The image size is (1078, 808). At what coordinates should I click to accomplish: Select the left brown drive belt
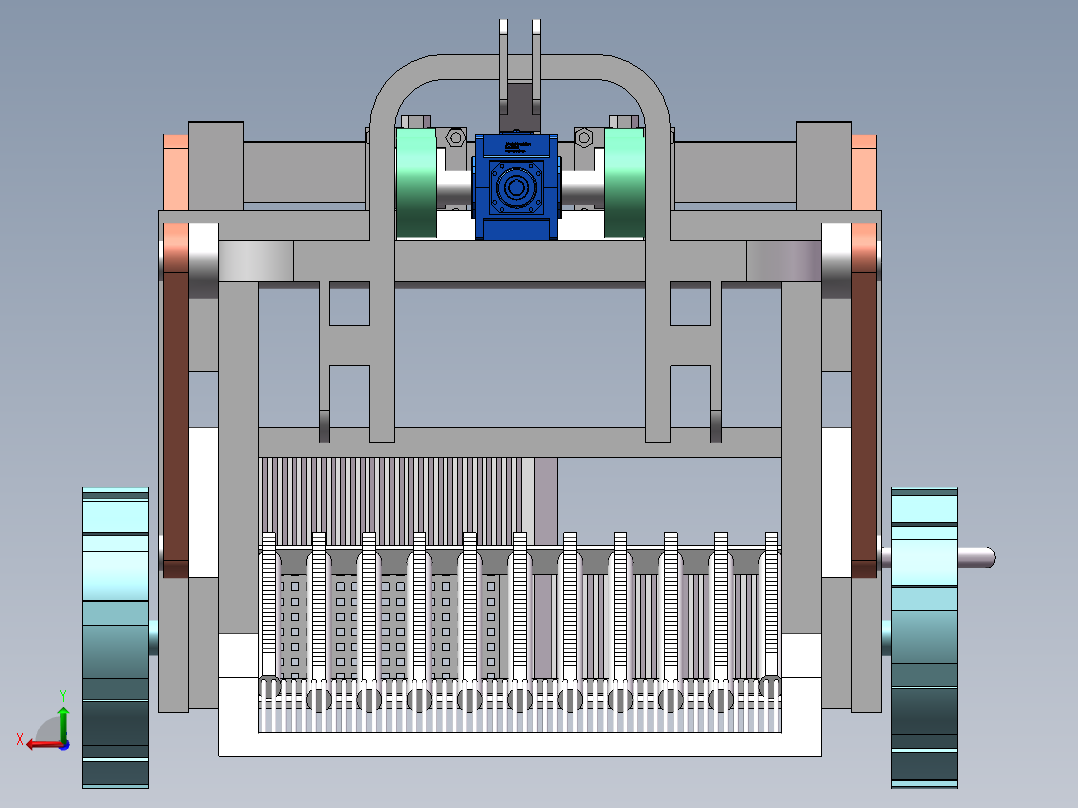(x=176, y=424)
